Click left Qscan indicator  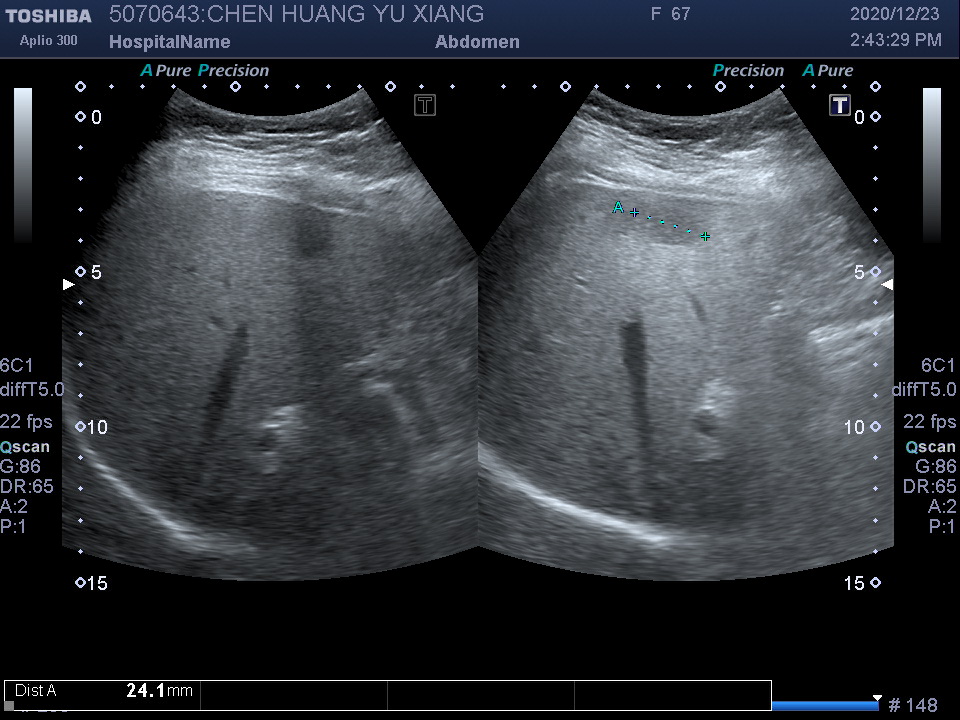26,447
